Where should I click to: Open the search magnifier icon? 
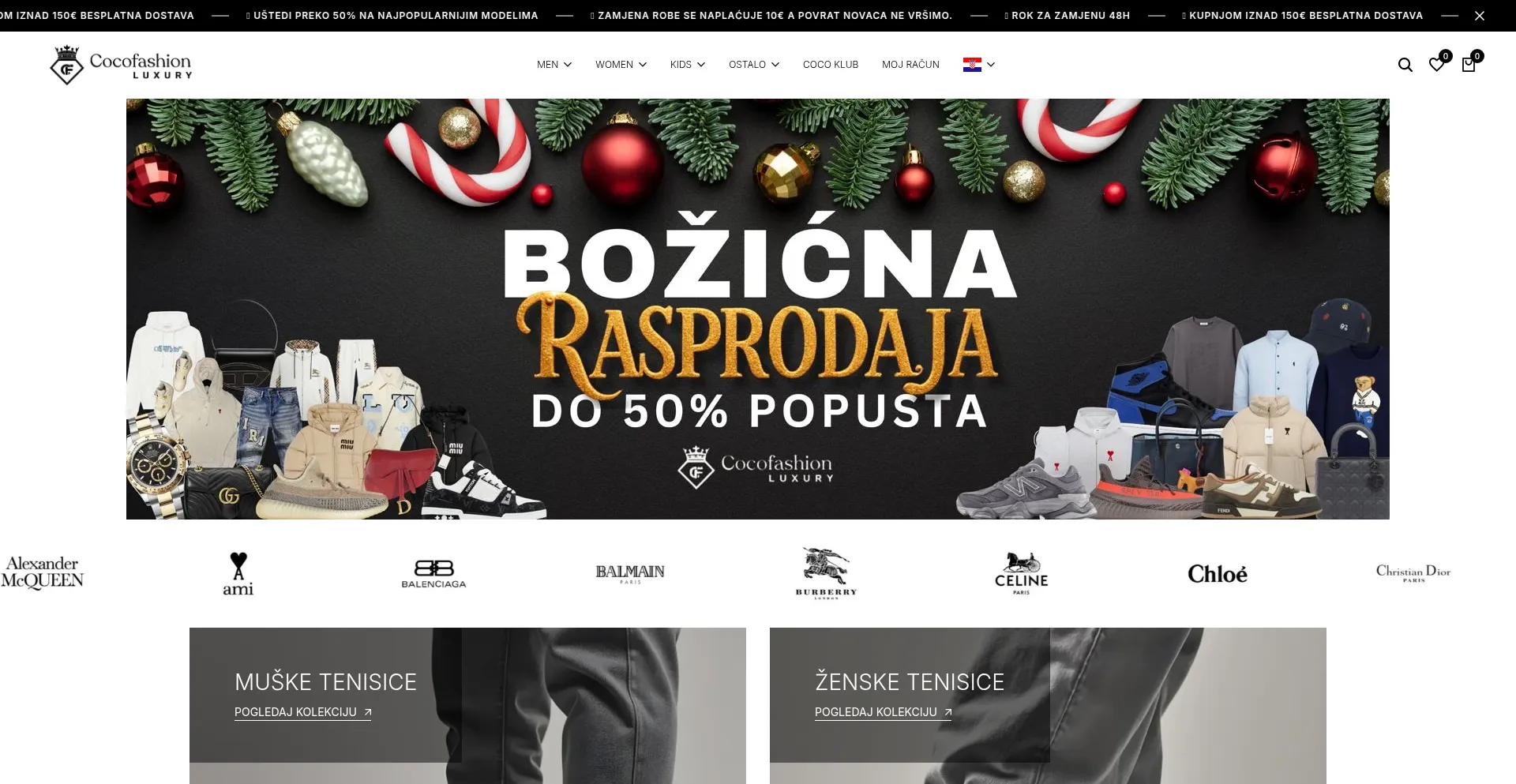[x=1405, y=65]
